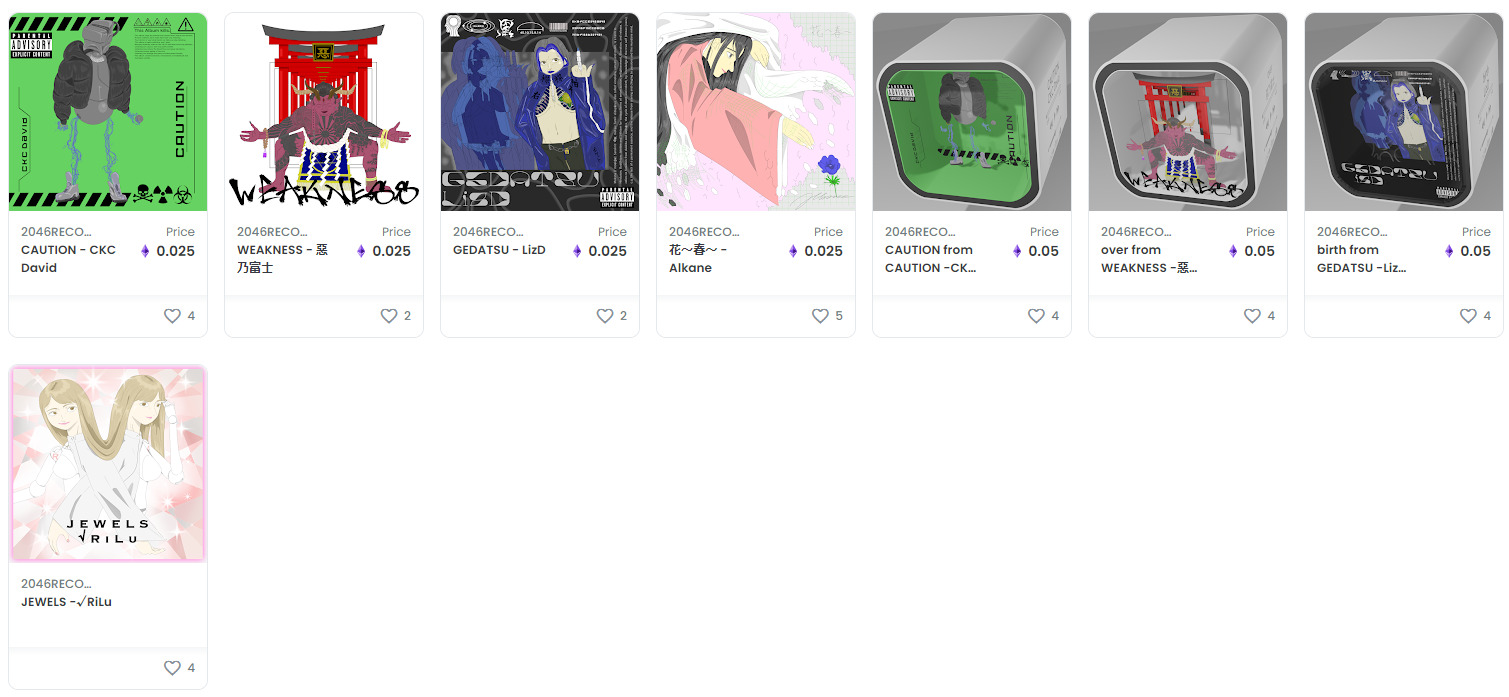This screenshot has width=1509, height=697.
Task: Click the CAUTION - CKC David title
Action: coord(68,259)
